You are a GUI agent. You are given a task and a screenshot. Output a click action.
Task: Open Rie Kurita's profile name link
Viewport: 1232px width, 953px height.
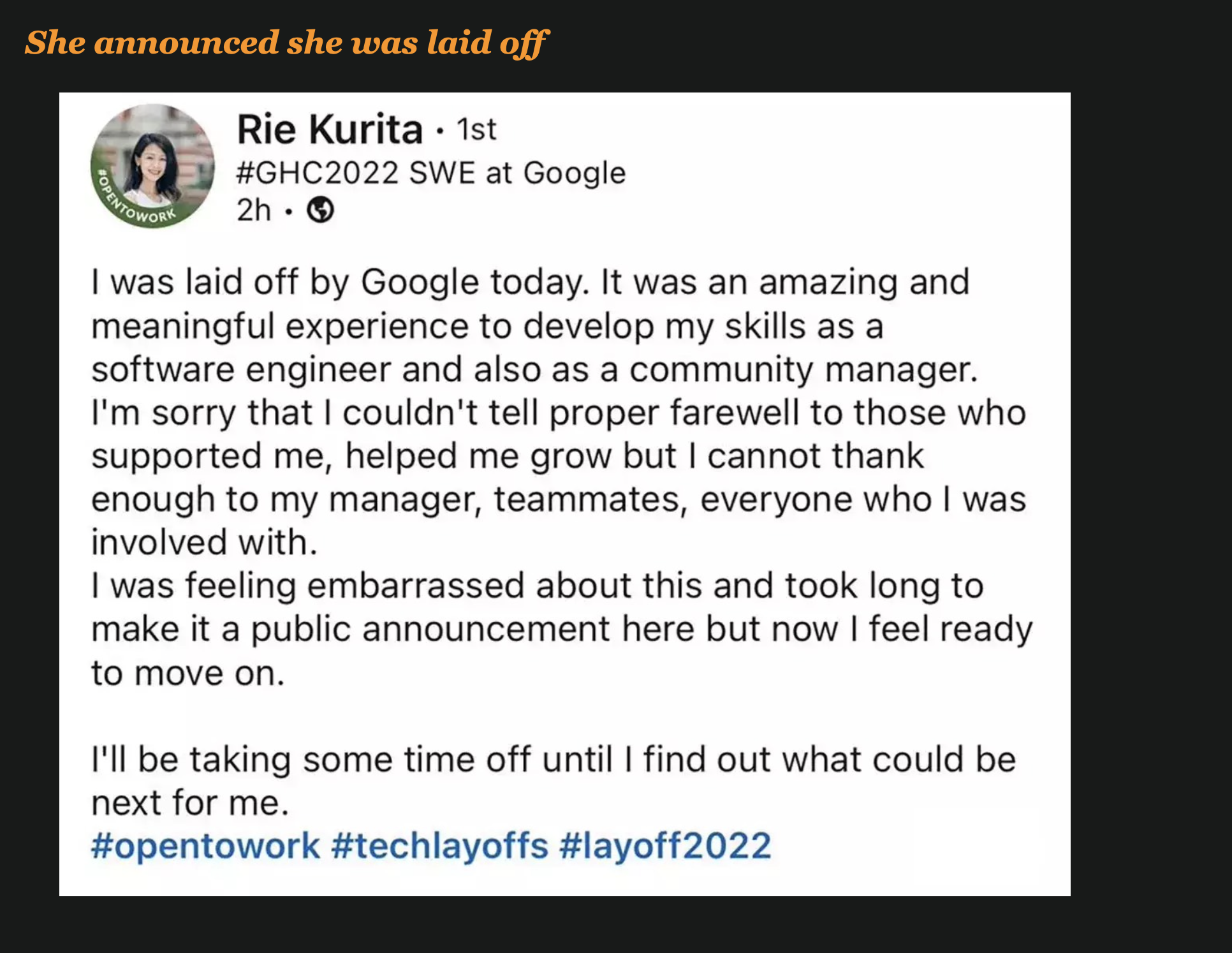pyautogui.click(x=330, y=129)
